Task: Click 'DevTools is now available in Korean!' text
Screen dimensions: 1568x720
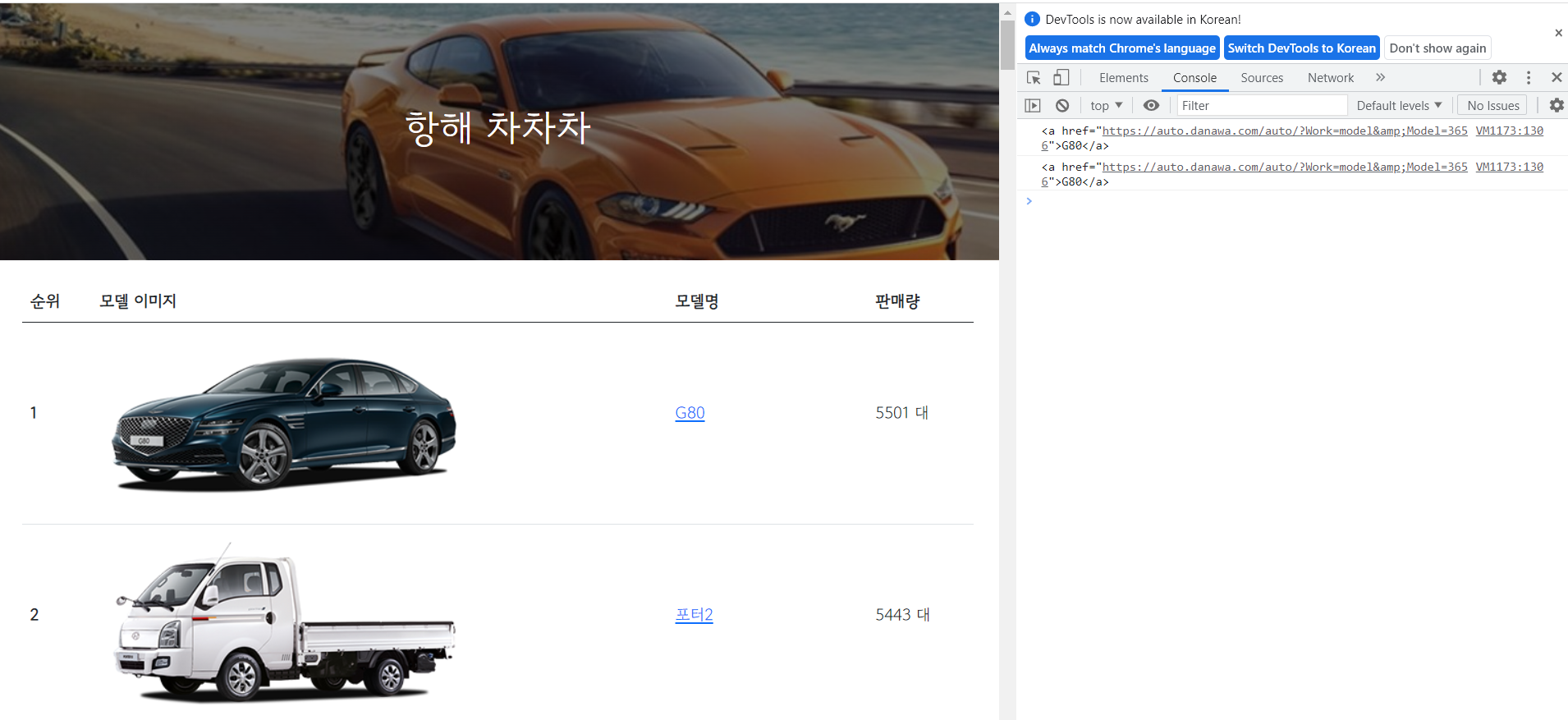Action: (1143, 19)
